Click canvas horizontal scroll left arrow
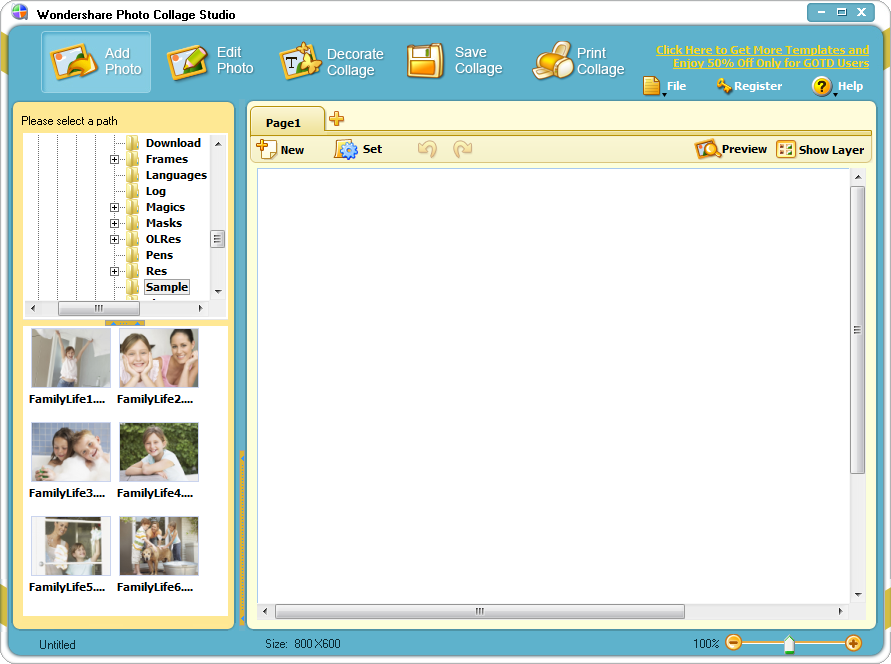 265,611
